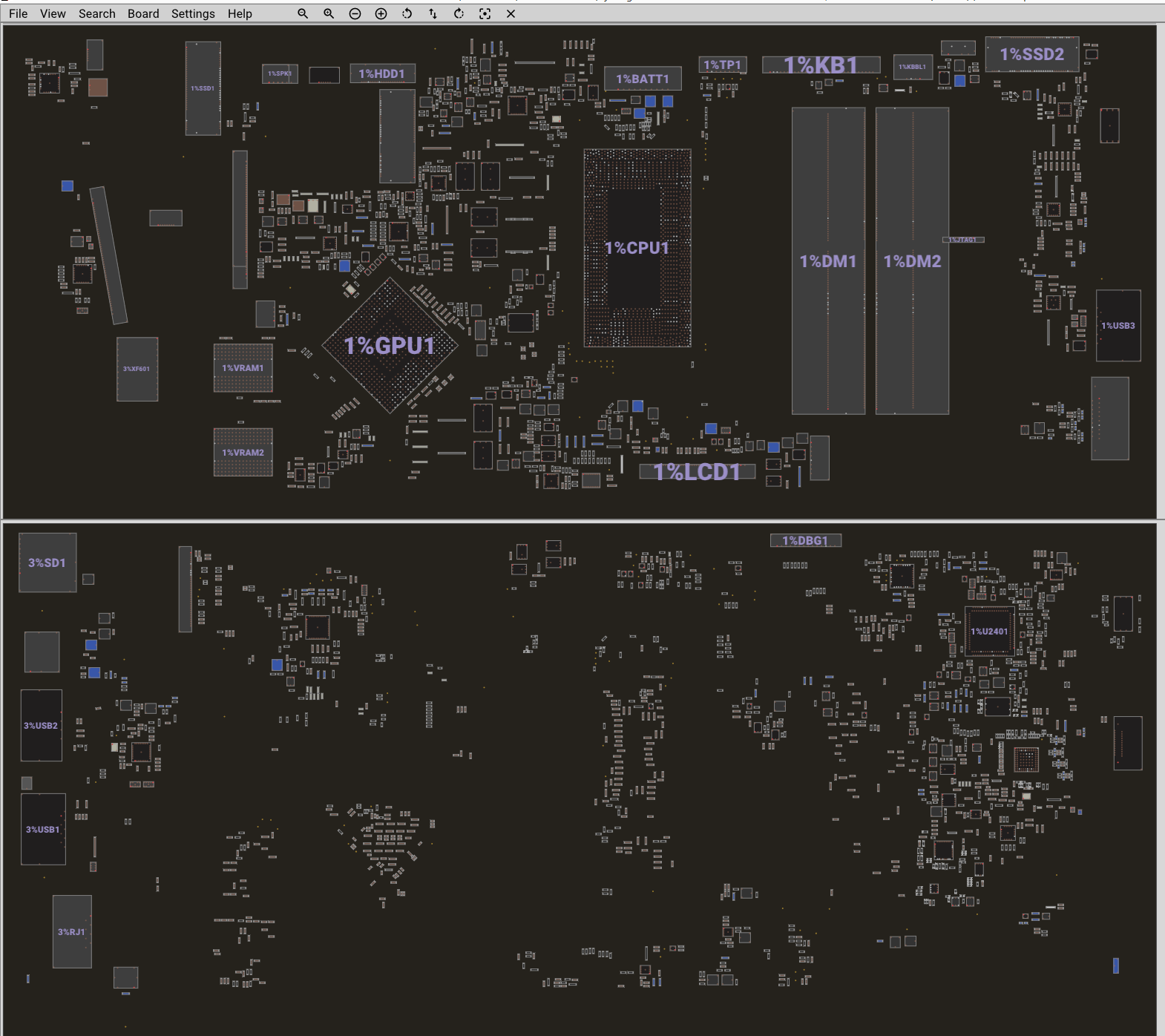
Task: Click the magnifier with plus icon
Action: pos(329,13)
